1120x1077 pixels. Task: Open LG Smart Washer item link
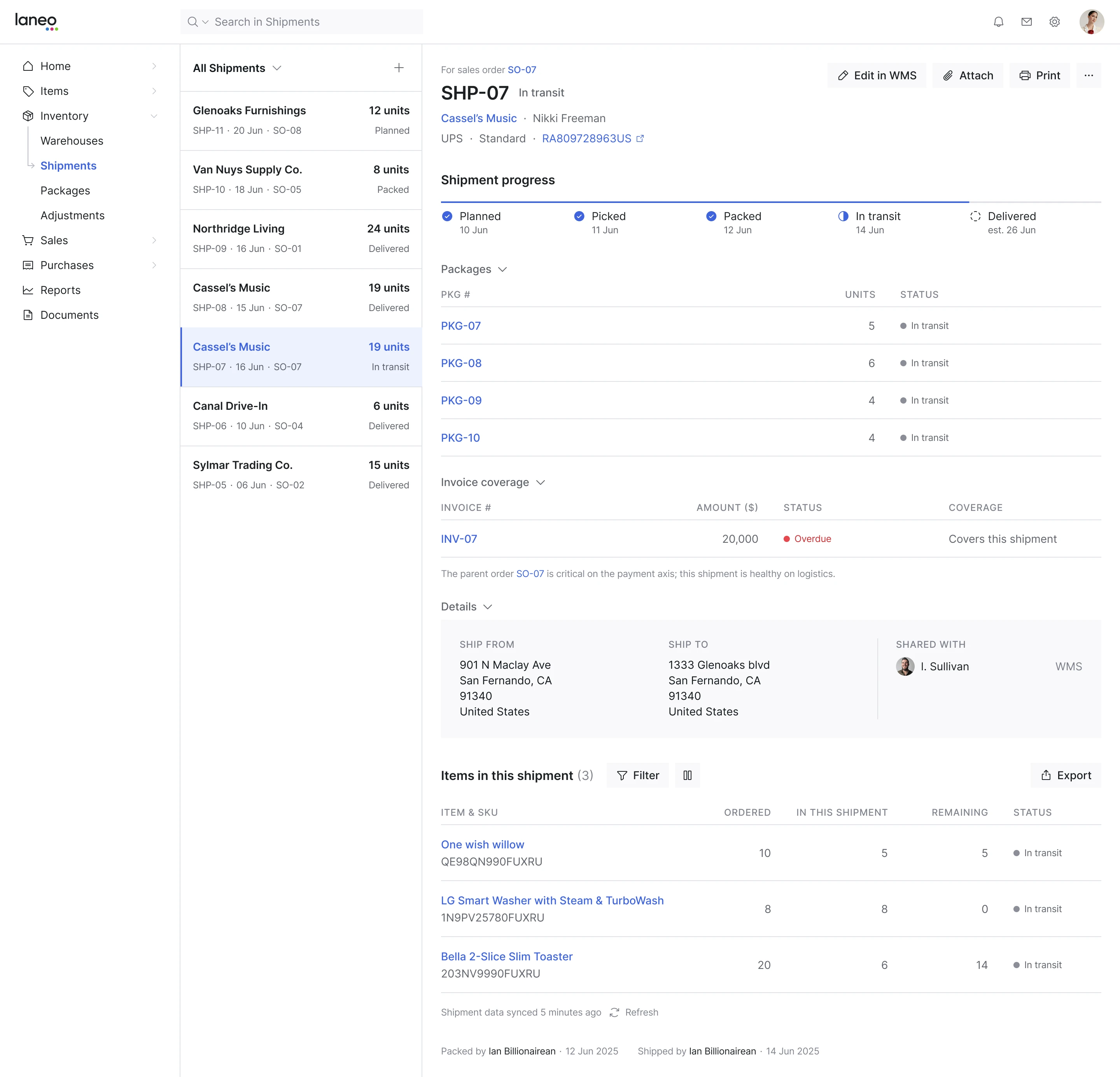click(x=552, y=900)
